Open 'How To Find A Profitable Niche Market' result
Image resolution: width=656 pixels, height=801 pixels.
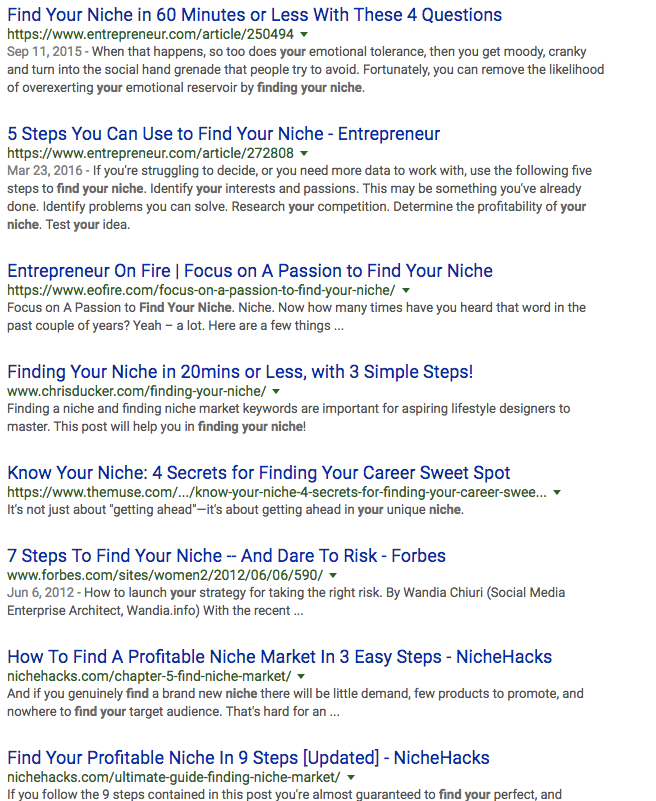(279, 657)
